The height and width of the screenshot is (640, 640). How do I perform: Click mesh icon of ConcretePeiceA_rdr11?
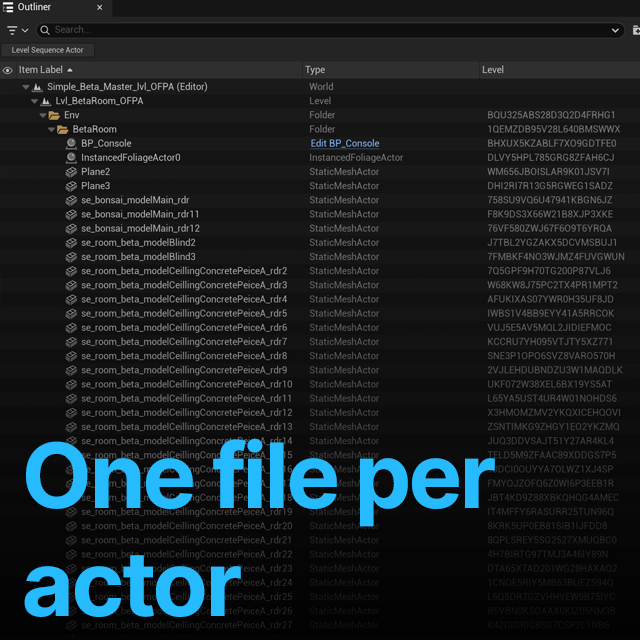click(x=71, y=399)
